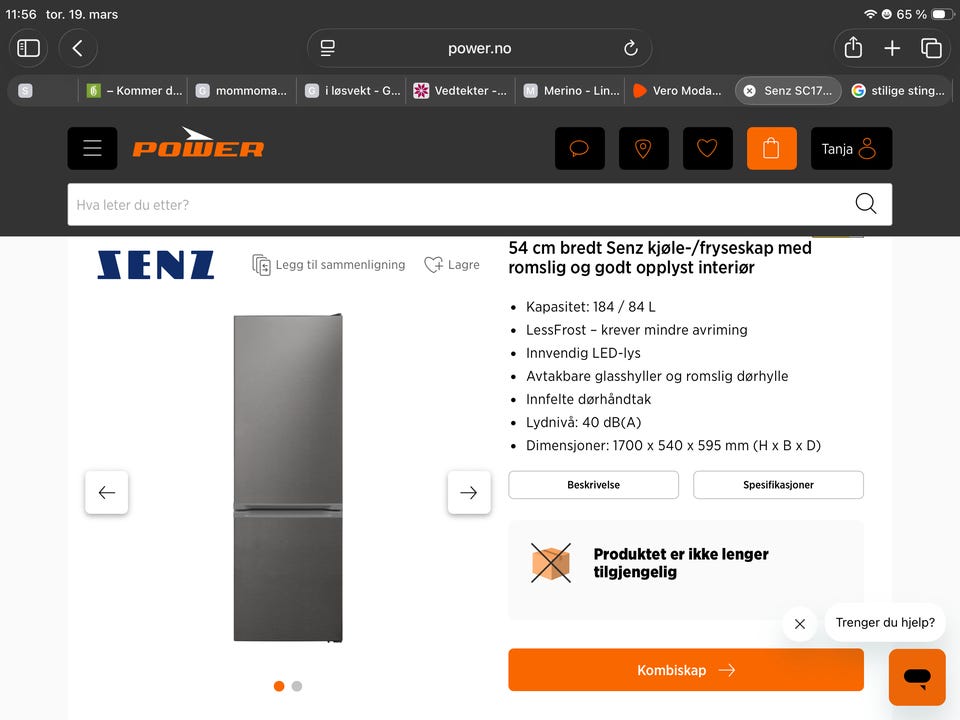This screenshot has width=960, height=720.
Task: Click the search magnifier icon
Action: 865,204
